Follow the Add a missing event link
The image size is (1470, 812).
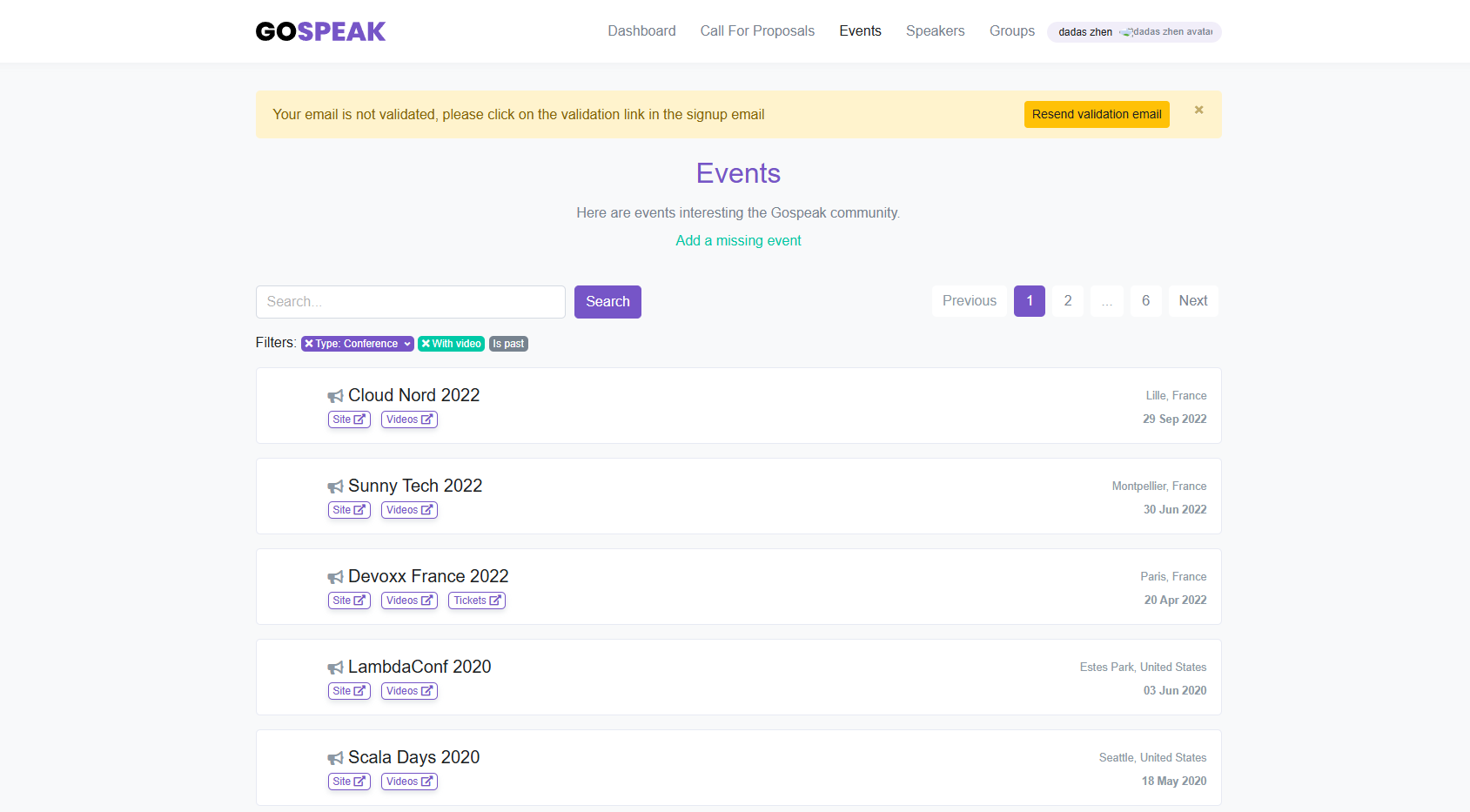coord(738,240)
